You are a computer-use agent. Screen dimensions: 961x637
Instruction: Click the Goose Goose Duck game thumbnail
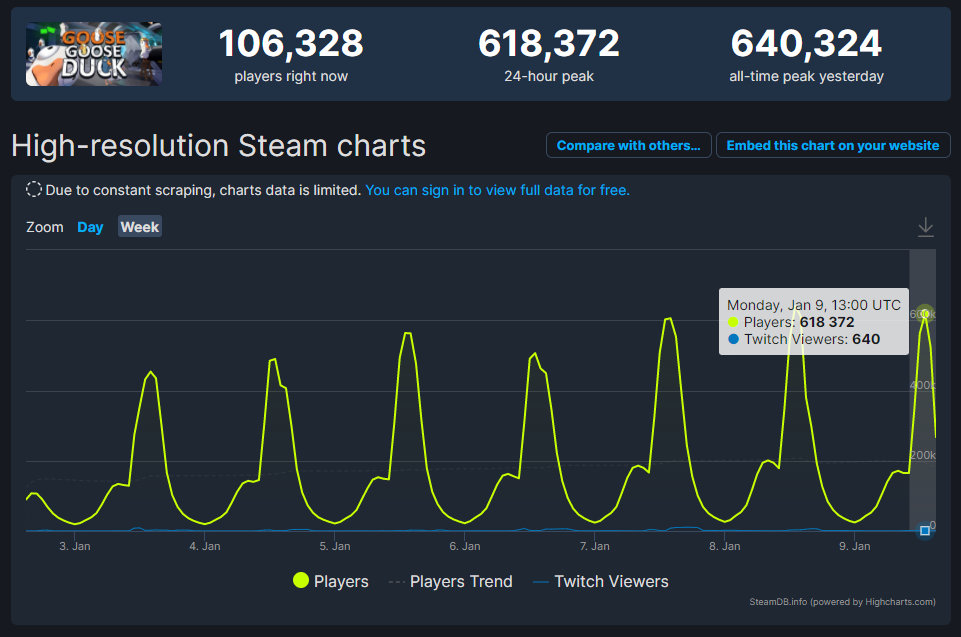pyautogui.click(x=94, y=54)
